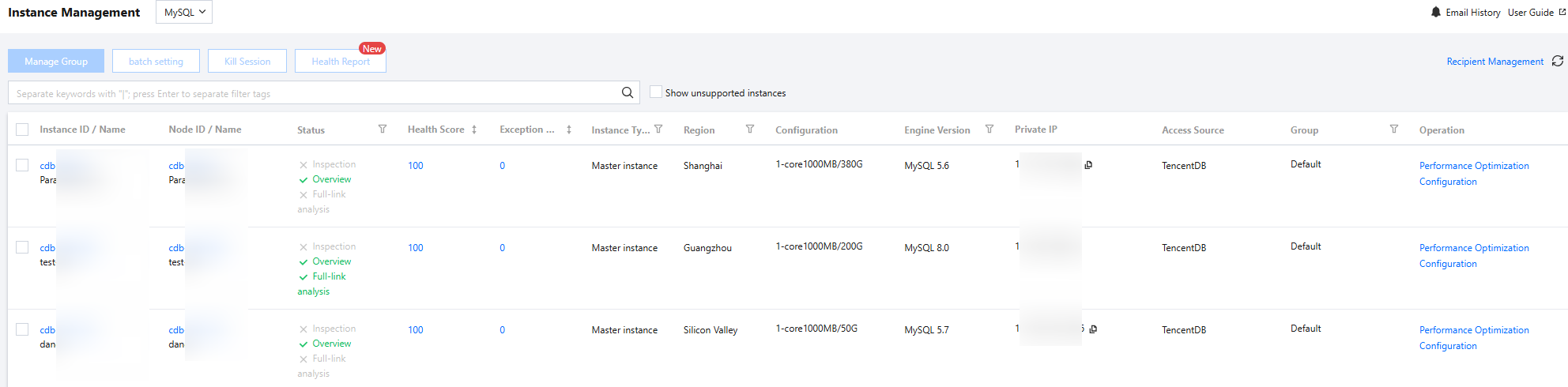This screenshot has width=1568, height=387.
Task: Open Performance Optimization for Silicon Valley instance
Action: pos(1473,330)
